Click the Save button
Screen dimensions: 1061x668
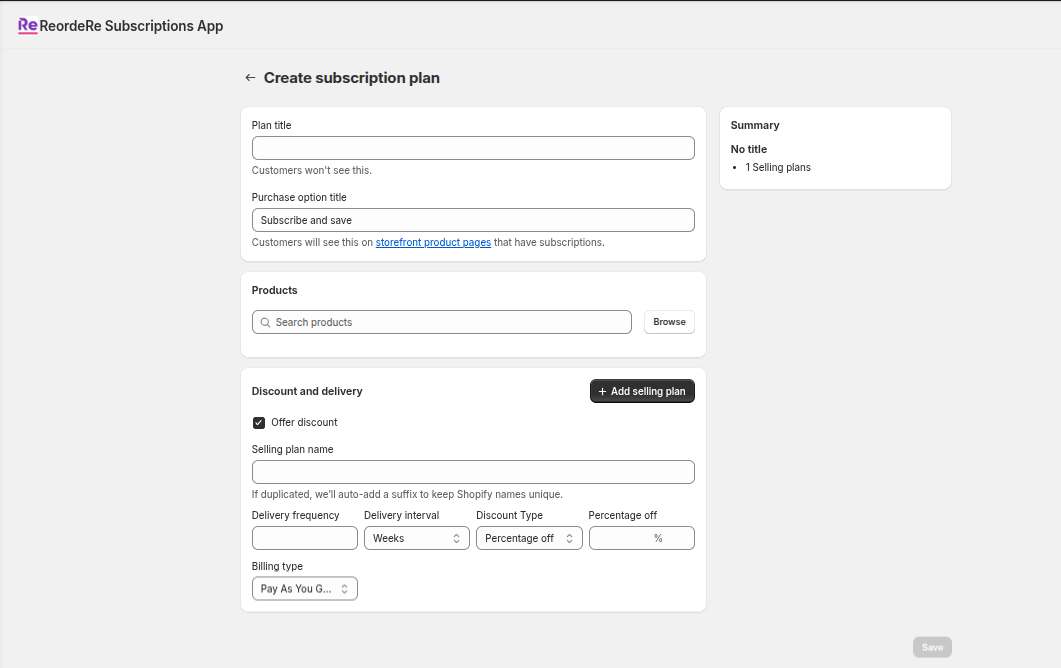pos(932,647)
